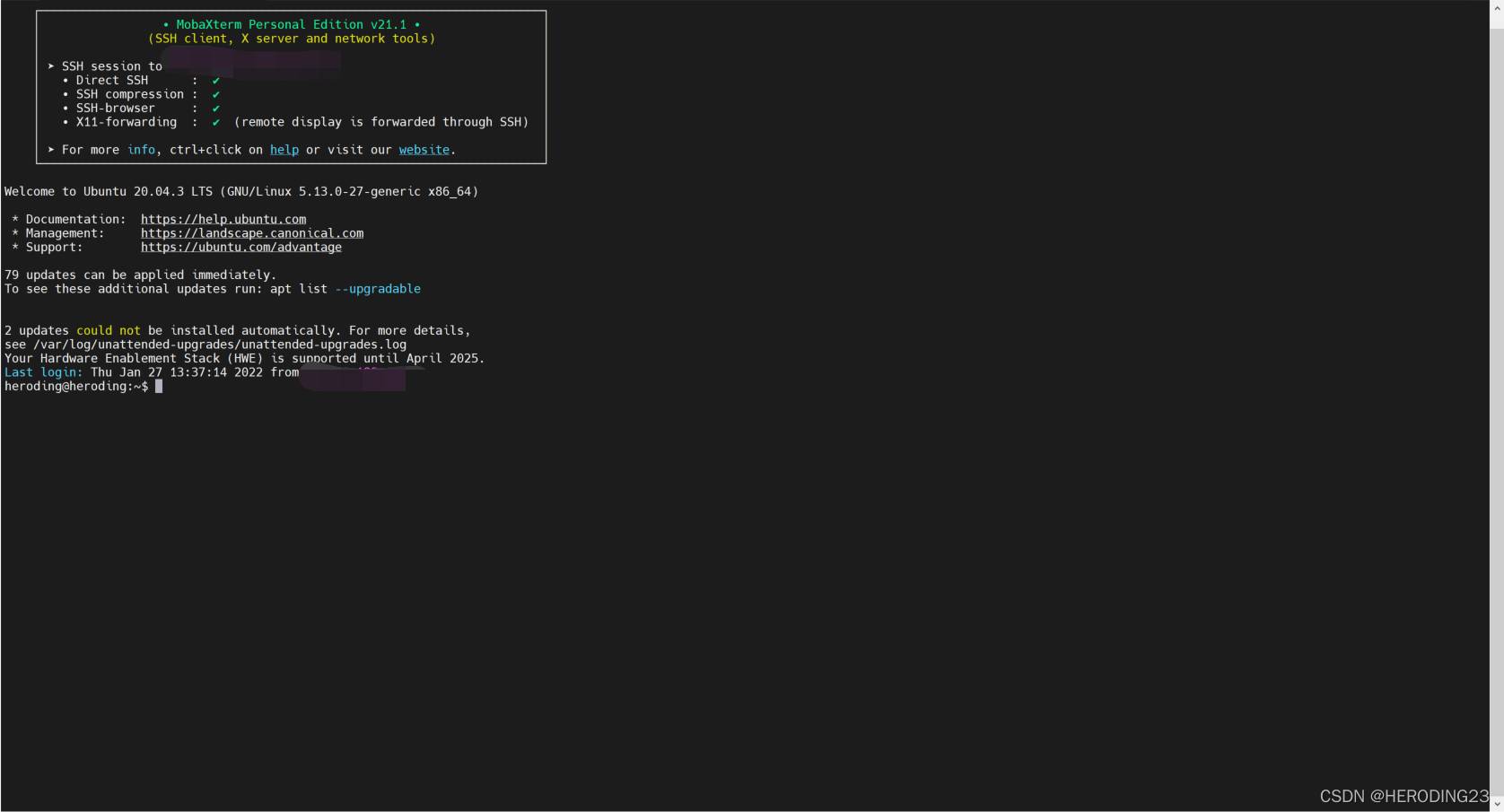Open the https://help.ubuntu.com documentation link
1504x812 pixels.
[x=223, y=219]
